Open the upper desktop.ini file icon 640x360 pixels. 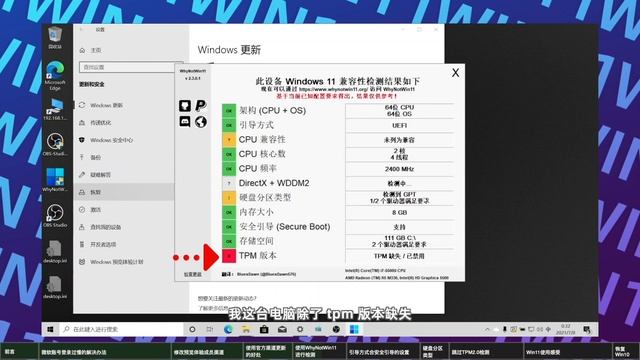click(x=55, y=251)
